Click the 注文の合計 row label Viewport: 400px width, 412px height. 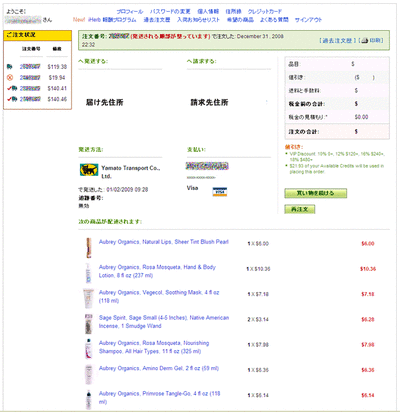(304, 132)
